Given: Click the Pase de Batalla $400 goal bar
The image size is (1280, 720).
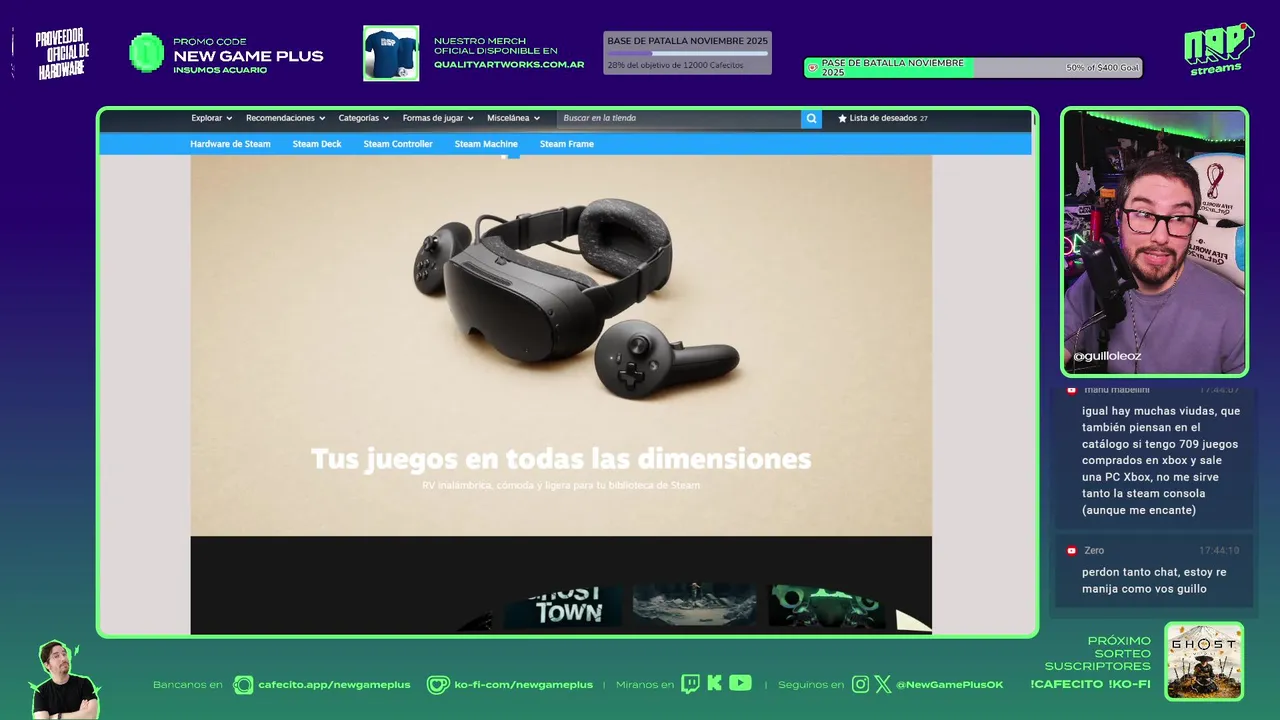Looking at the screenshot, I should [x=973, y=68].
